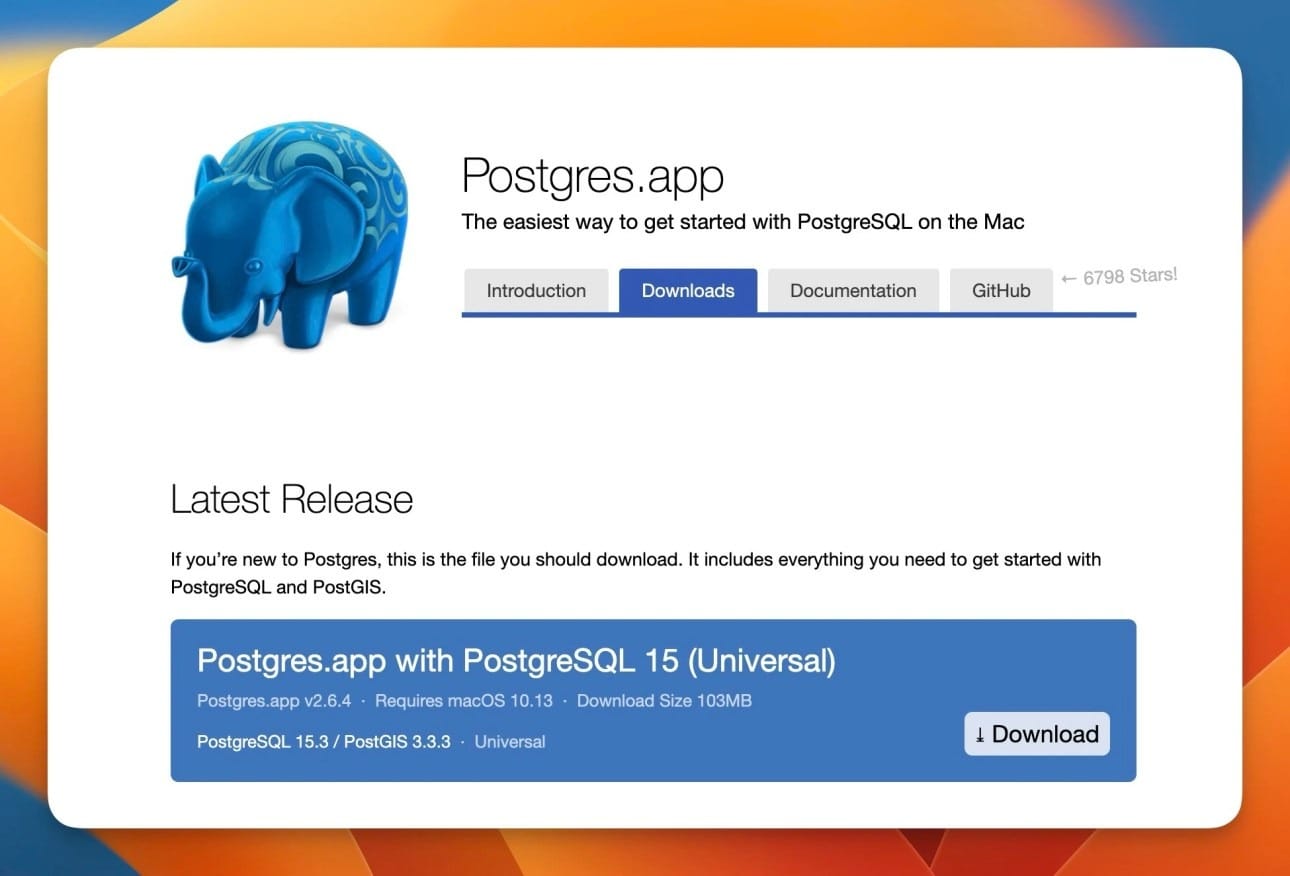Switch to the Documentation tab
The height and width of the screenshot is (876, 1290).
coord(853,291)
